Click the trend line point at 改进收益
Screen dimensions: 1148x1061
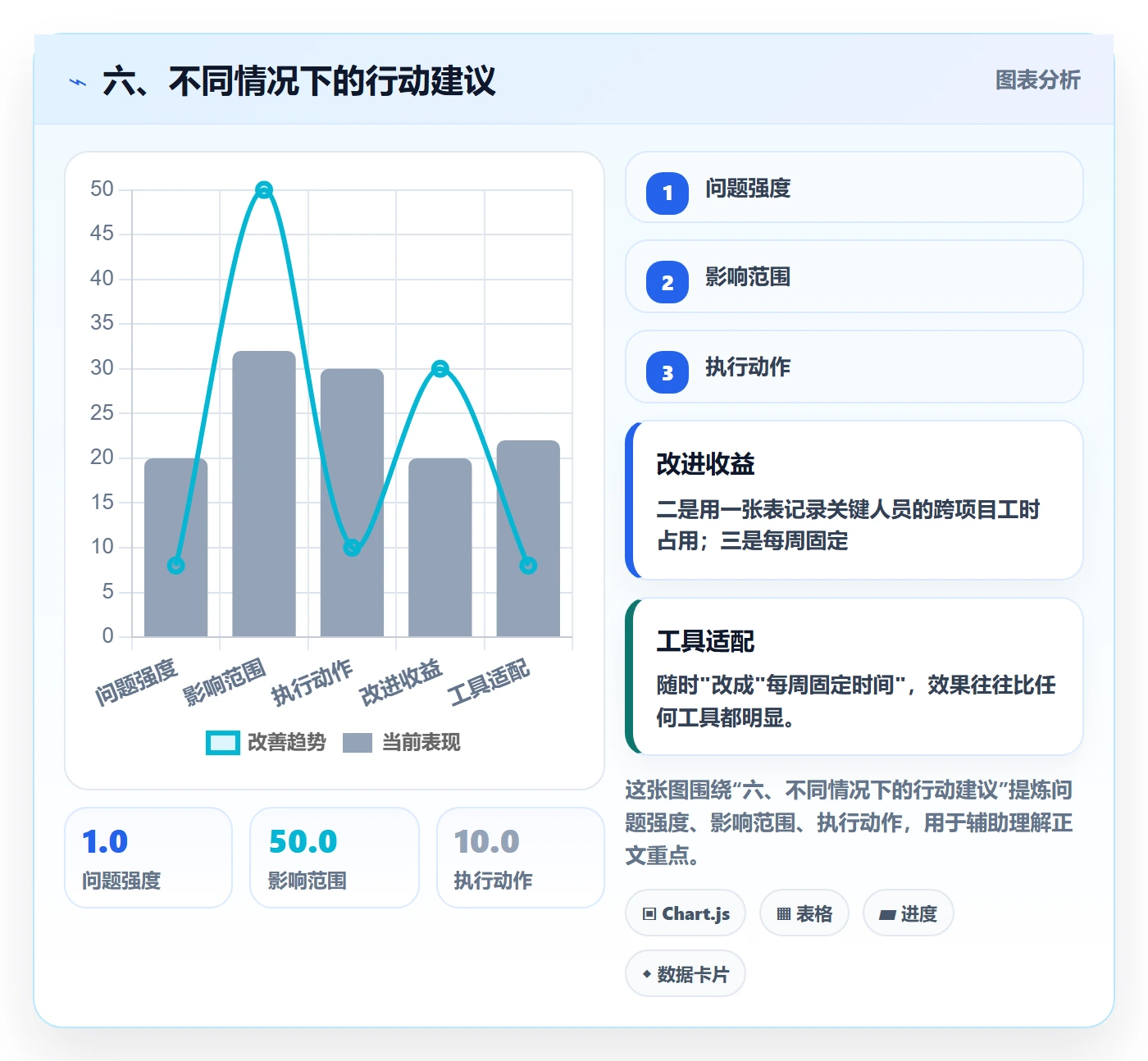(x=440, y=369)
